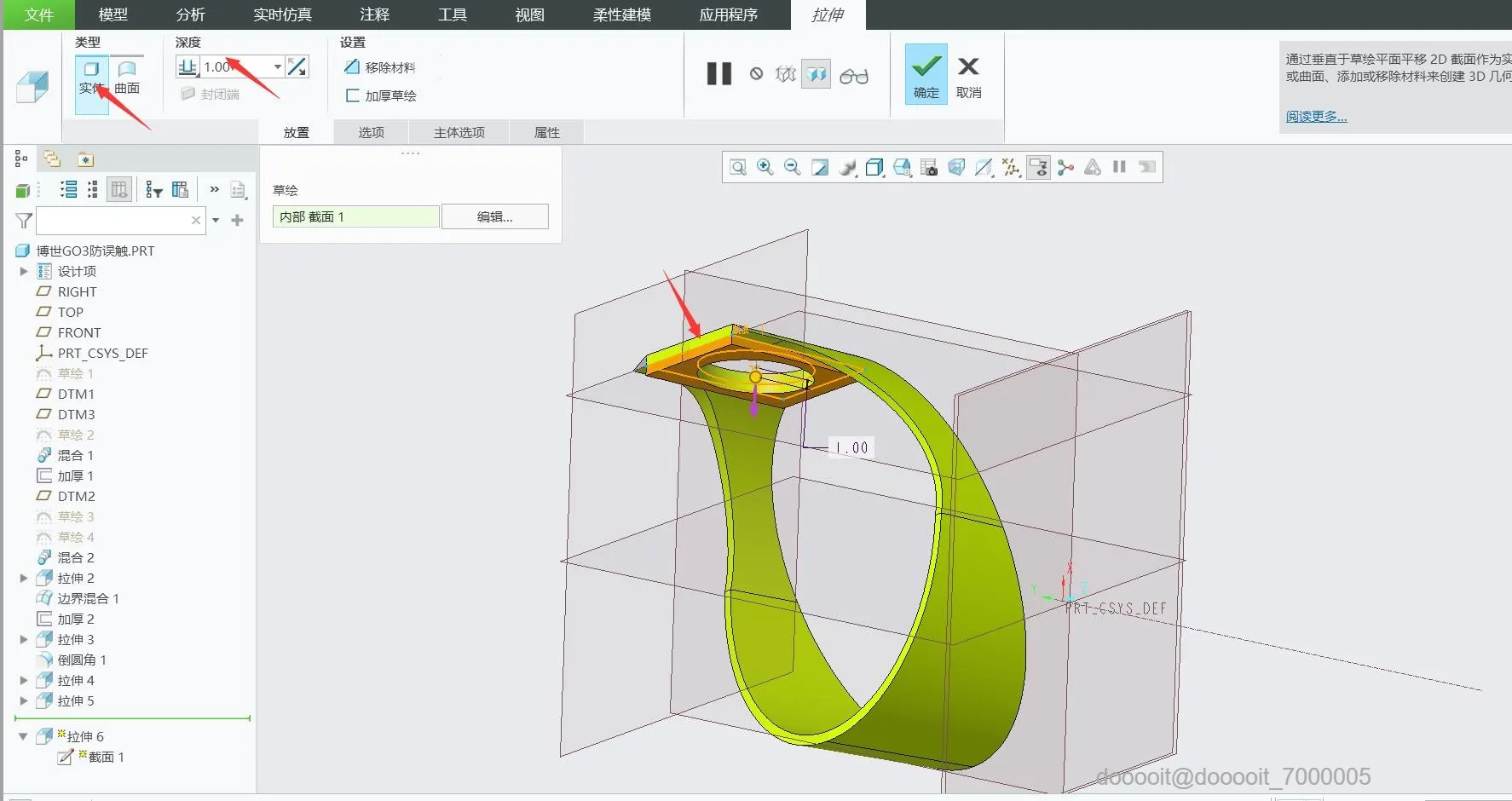
Task: Click zoom in on the graphics toolbar
Action: (765, 168)
